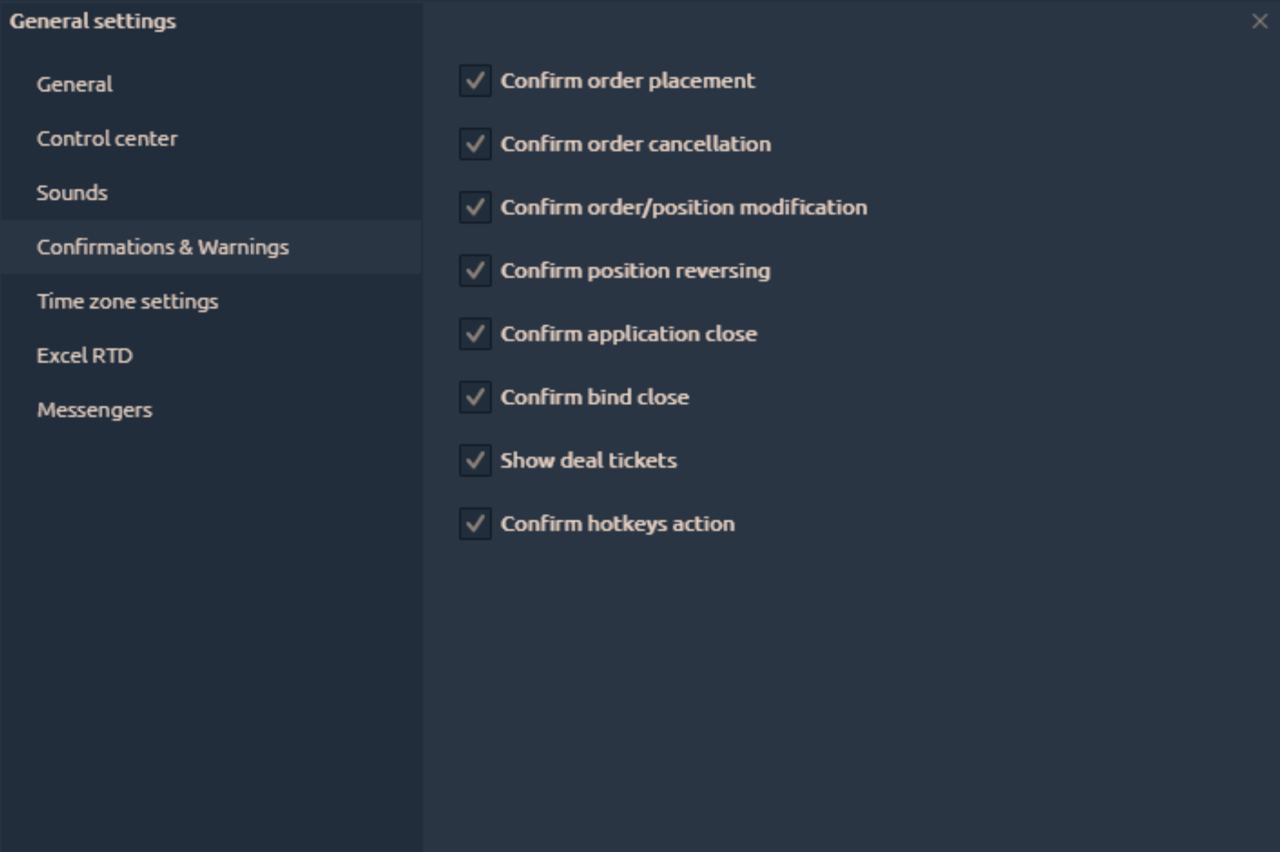
Task: Uncheck the Confirm application close checkbox
Action: coord(475,334)
